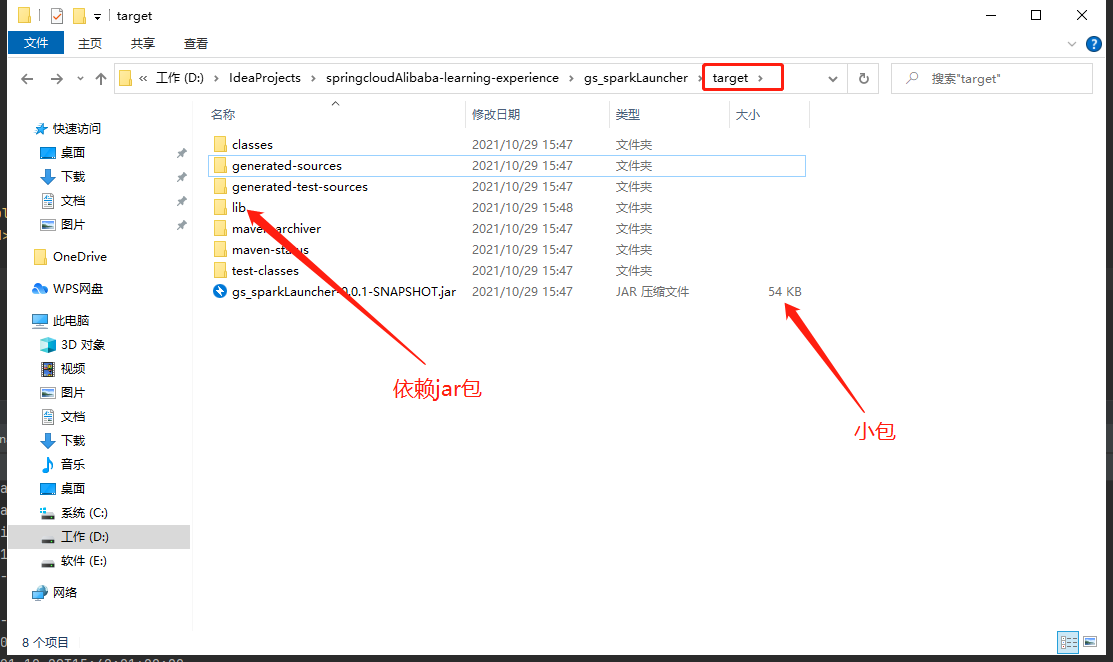Open 图片 under quick access

pos(72,225)
